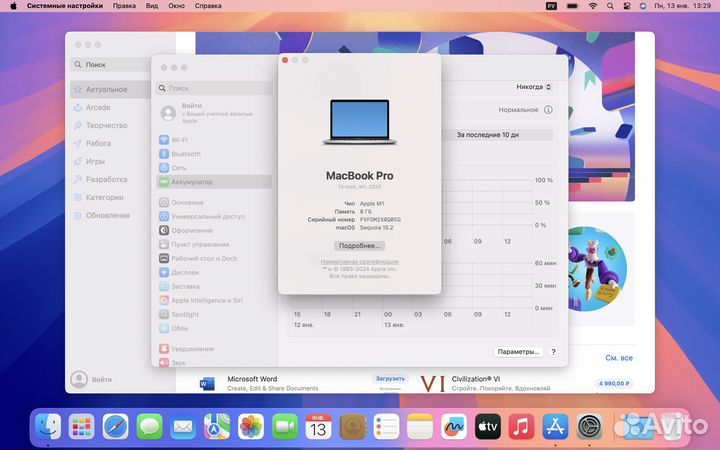Viewport: 720px width, 450px height.
Task: Open Spotlight search in menu bar
Action: point(610,6)
